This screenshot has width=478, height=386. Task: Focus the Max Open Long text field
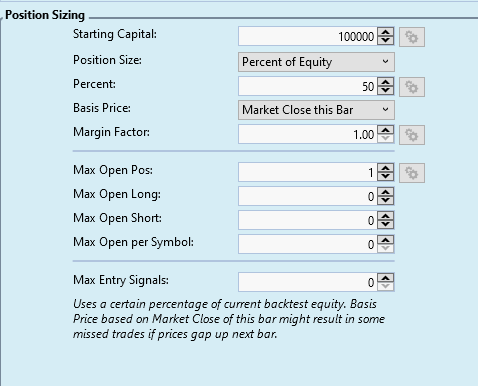point(308,196)
